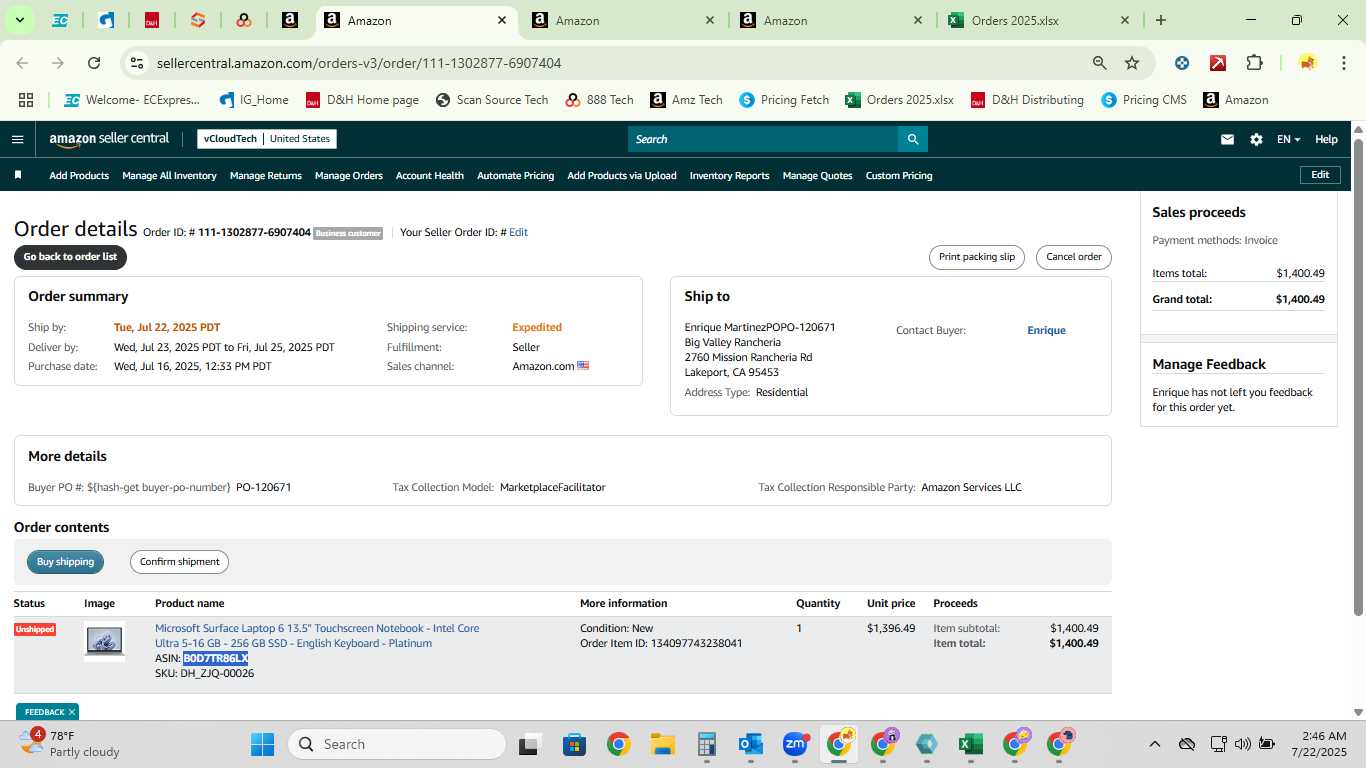This screenshot has height=768, width=1366.
Task: Switch to the Orders 2025.xlsx browser tab
Action: (1040, 20)
